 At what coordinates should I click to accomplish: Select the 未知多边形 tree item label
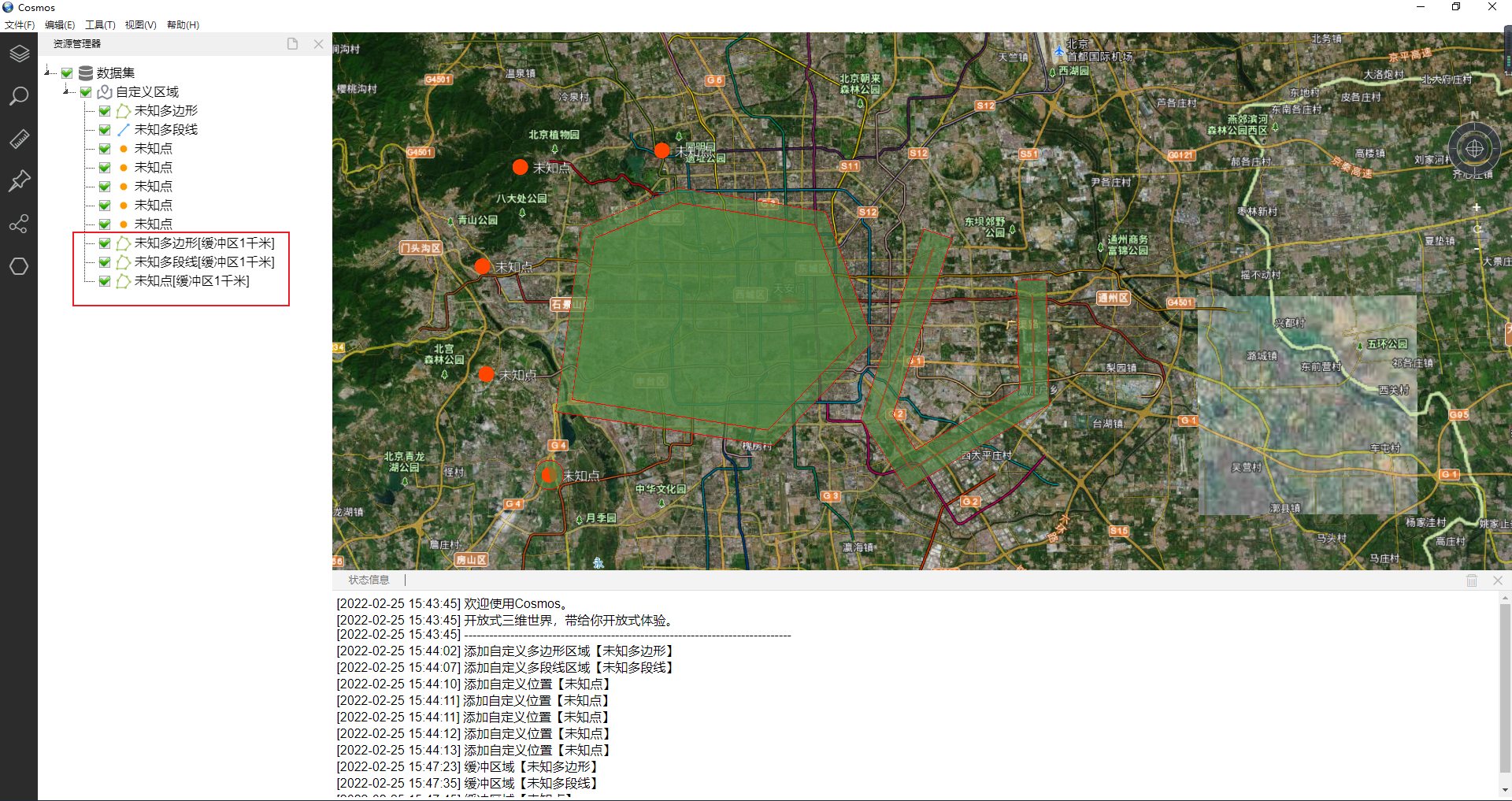point(166,111)
